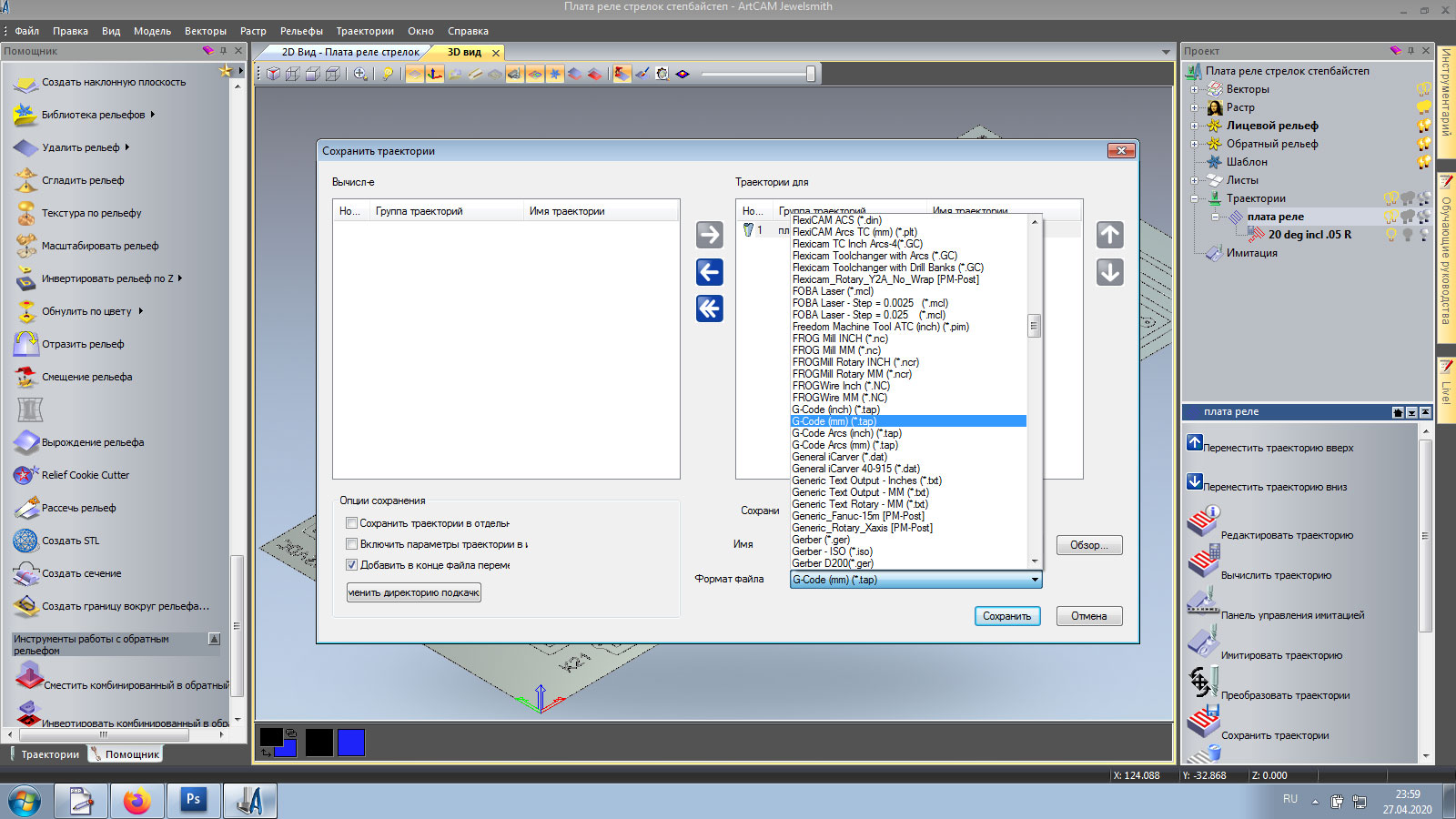Click Создать STL tool
The image size is (1456, 819).
pos(56,541)
